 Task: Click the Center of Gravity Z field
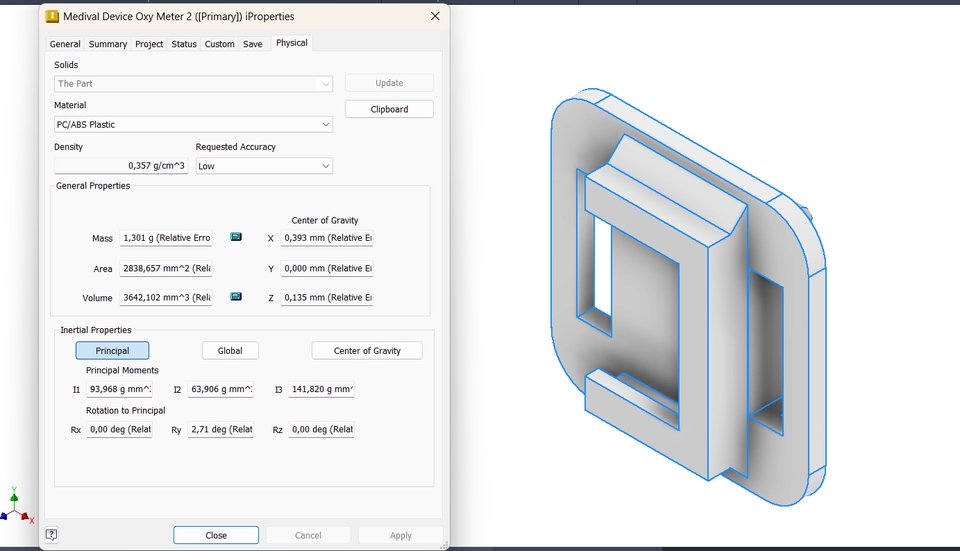coord(327,298)
